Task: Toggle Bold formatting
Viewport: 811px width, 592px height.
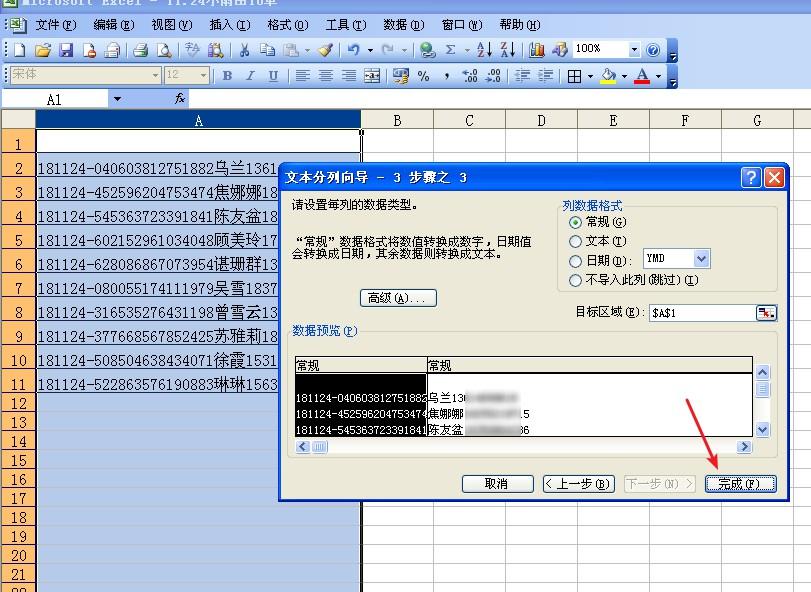Action: [x=227, y=77]
